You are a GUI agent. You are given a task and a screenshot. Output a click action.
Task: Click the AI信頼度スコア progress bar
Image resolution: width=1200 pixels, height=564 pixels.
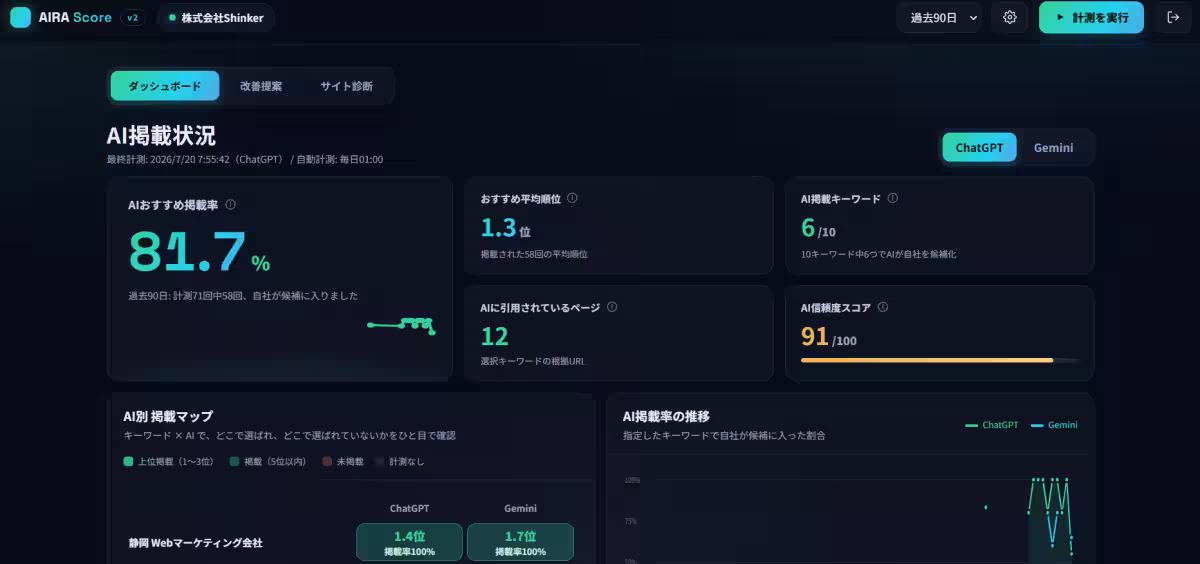[940, 360]
